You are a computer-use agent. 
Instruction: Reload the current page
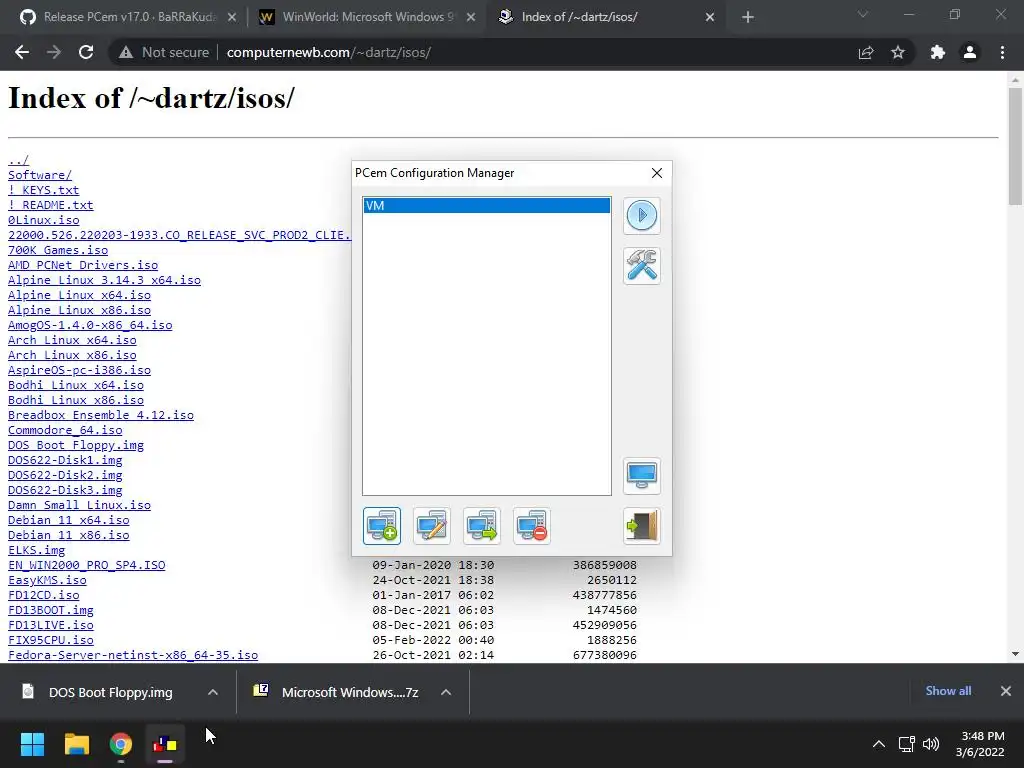pyautogui.click(x=86, y=52)
